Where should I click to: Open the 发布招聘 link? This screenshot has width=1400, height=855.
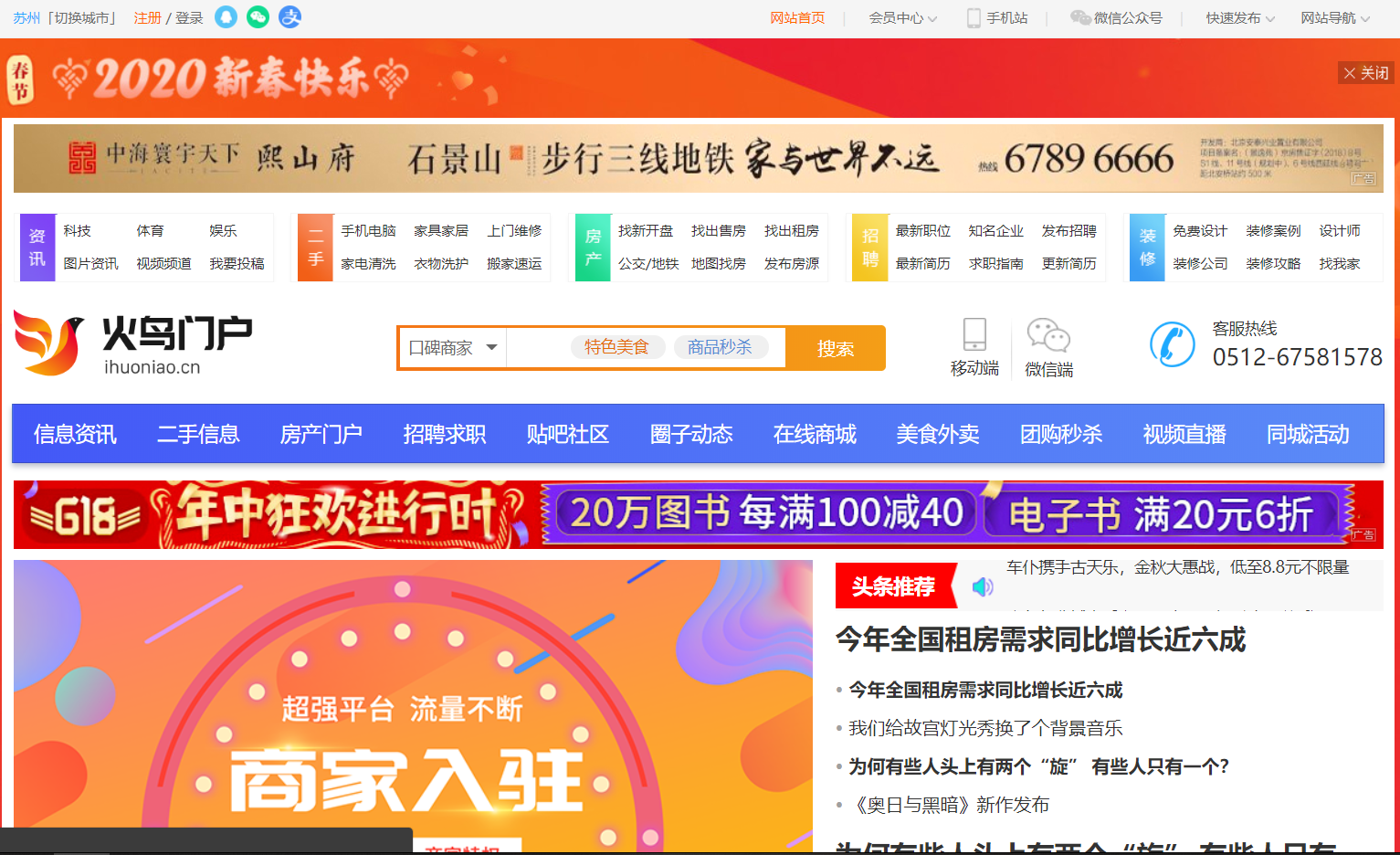[x=1069, y=231]
